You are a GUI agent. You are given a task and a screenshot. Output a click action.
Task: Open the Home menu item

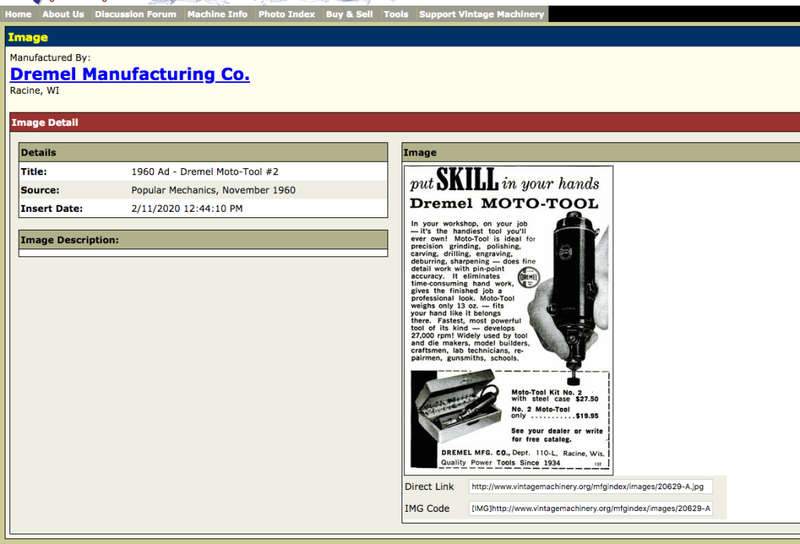tap(18, 14)
